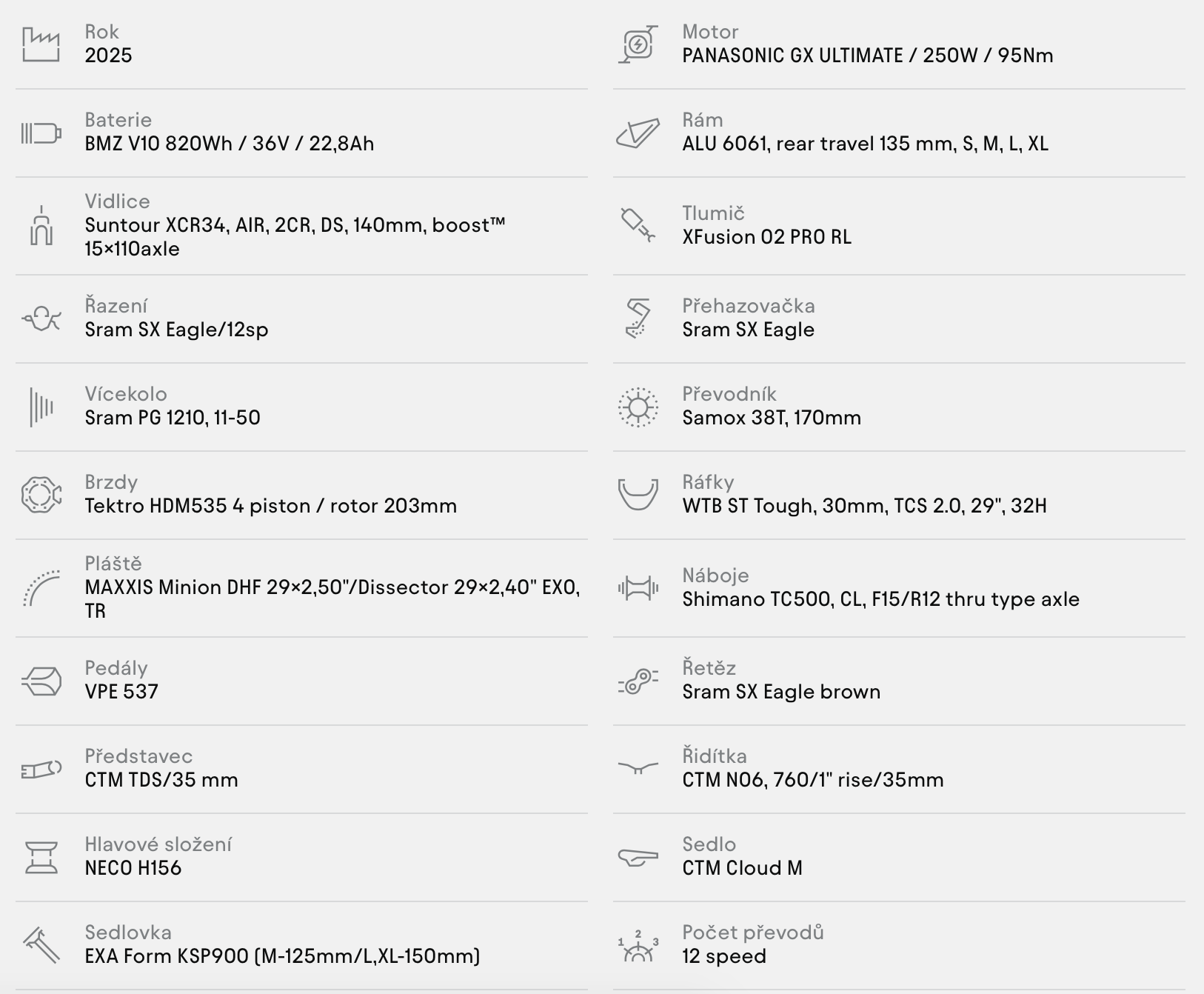Click the brake disc icon beside Brzdy

[x=41, y=495]
